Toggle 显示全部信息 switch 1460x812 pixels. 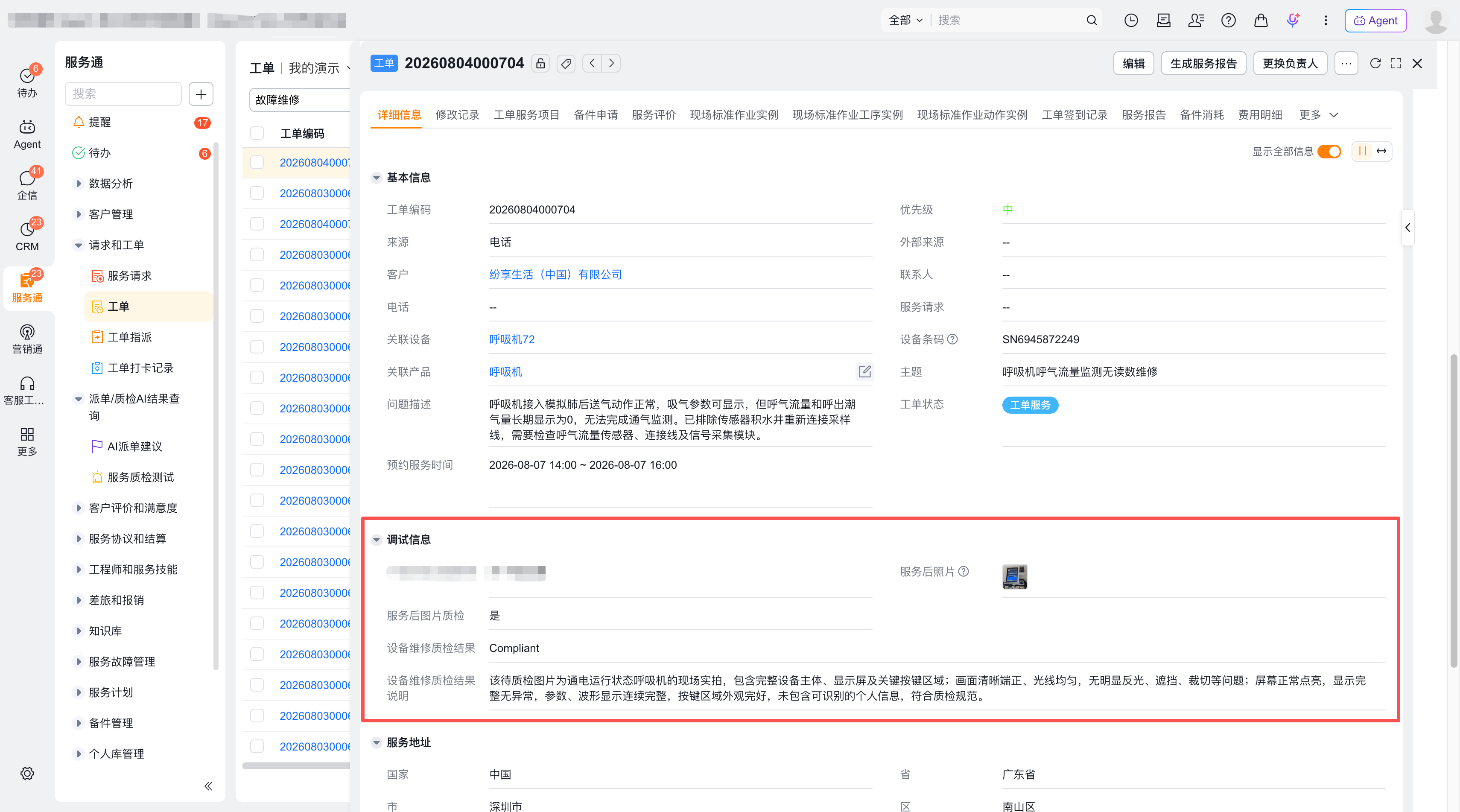click(x=1329, y=152)
